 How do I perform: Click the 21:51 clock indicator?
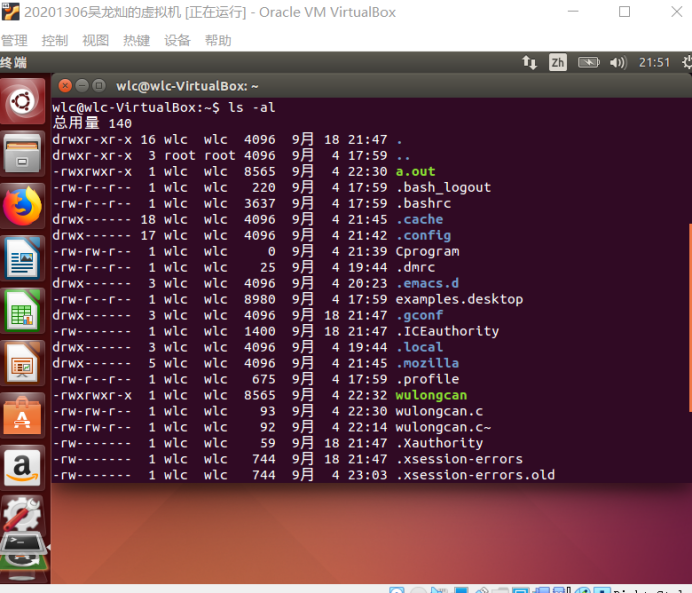654,63
